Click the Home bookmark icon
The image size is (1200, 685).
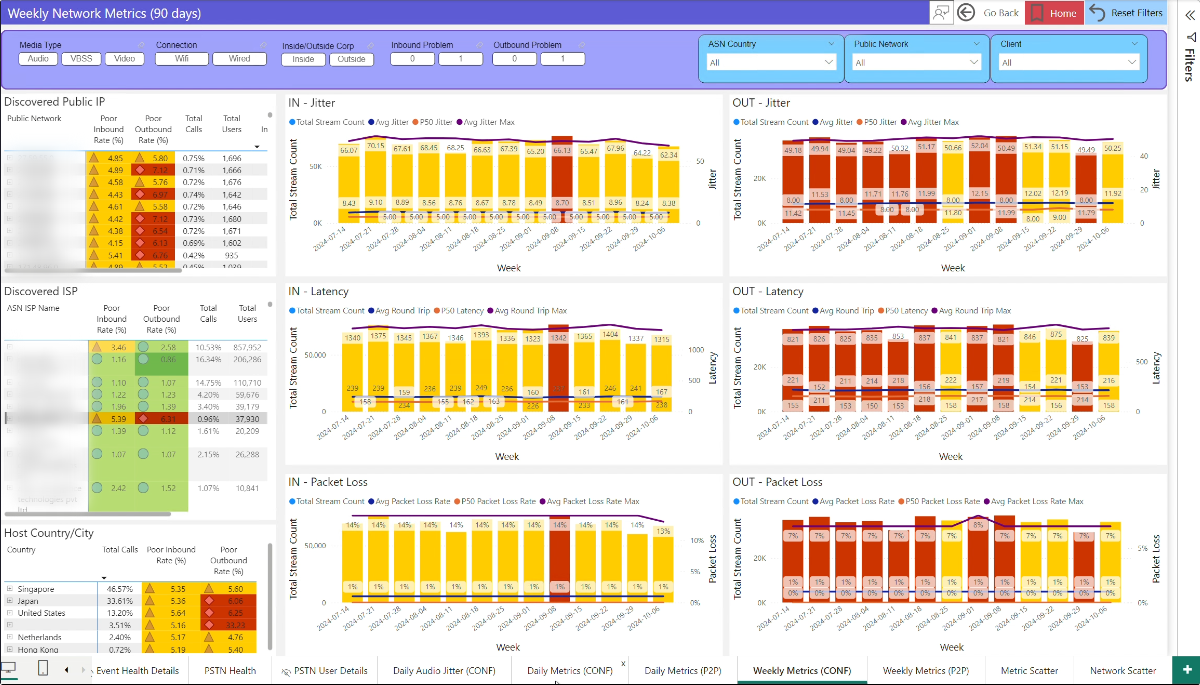(1037, 13)
